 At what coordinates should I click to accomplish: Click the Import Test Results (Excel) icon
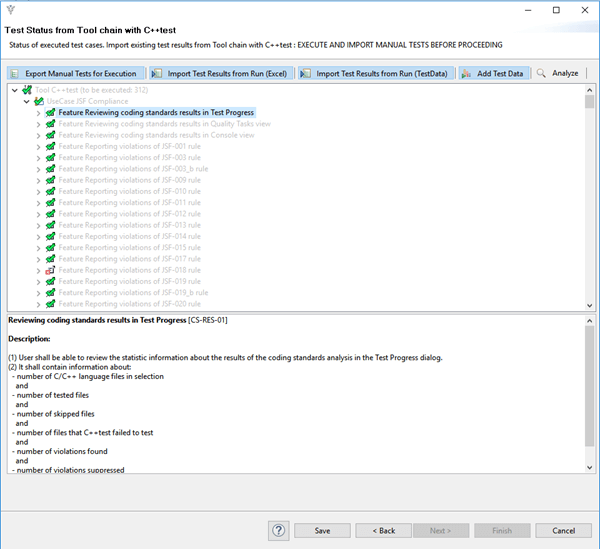pyautogui.click(x=158, y=74)
